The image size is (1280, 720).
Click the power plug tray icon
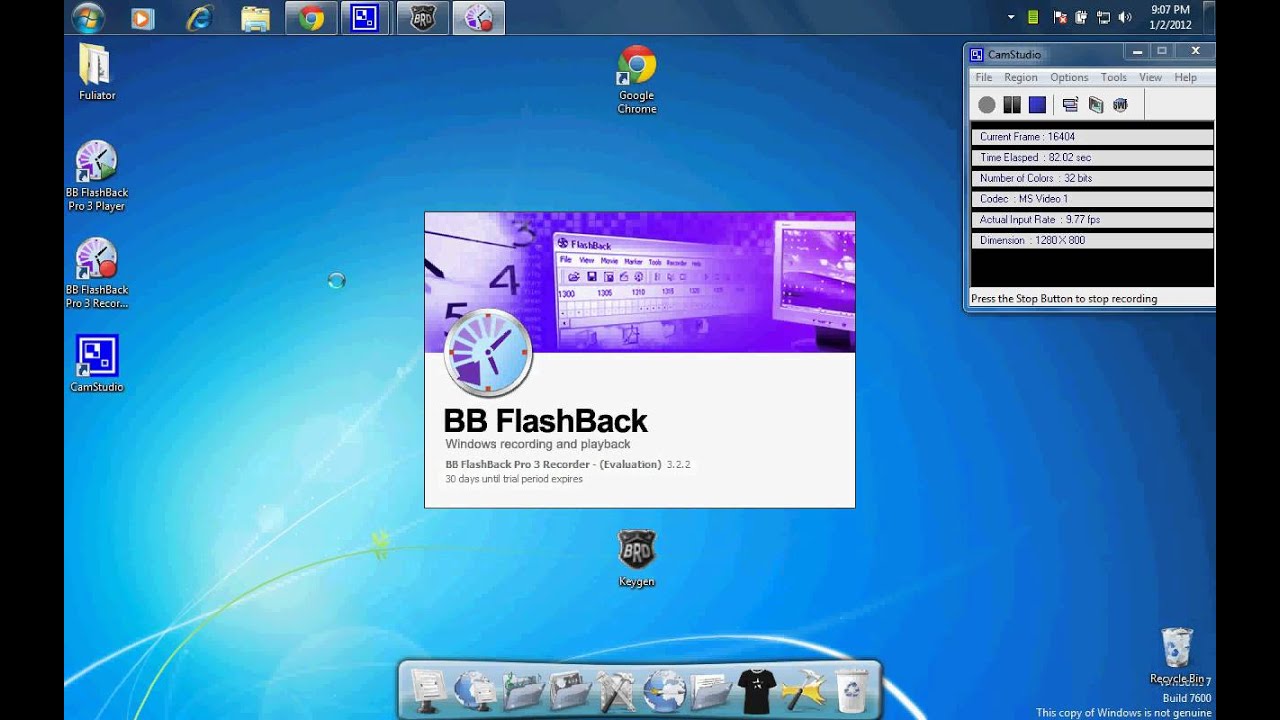pos(1081,17)
